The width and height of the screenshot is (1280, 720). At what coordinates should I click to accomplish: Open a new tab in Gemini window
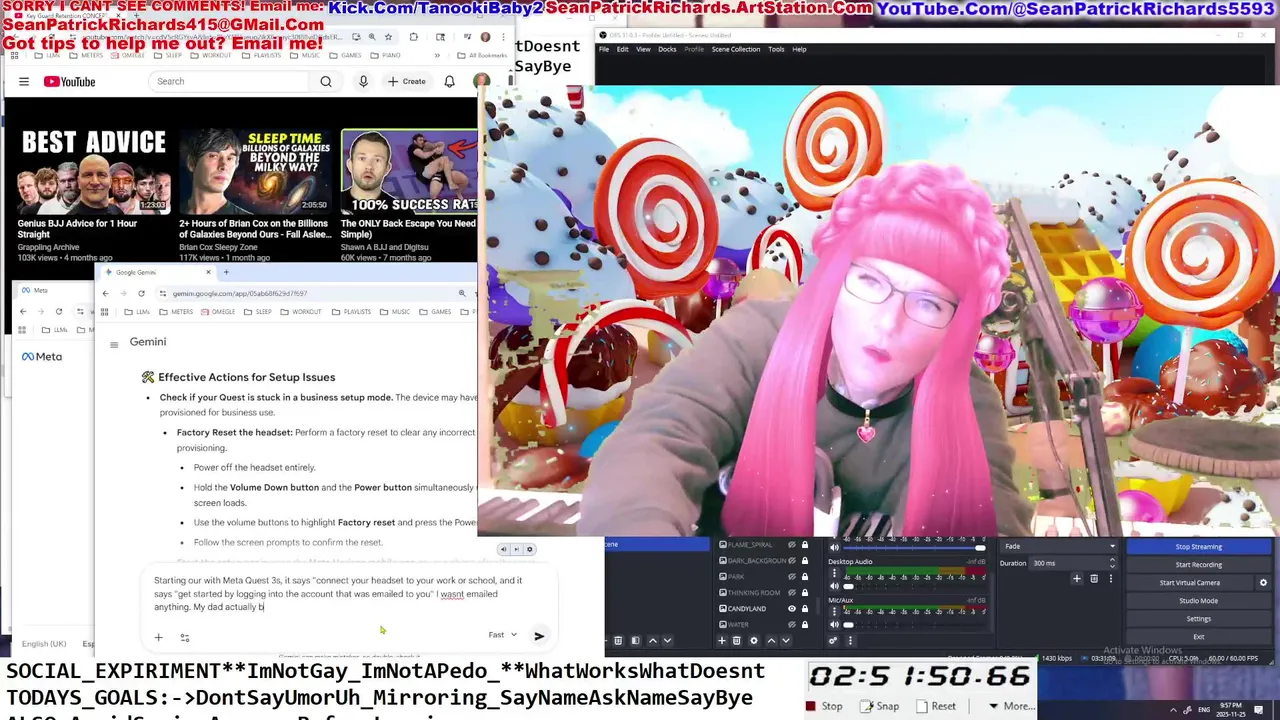[x=226, y=272]
